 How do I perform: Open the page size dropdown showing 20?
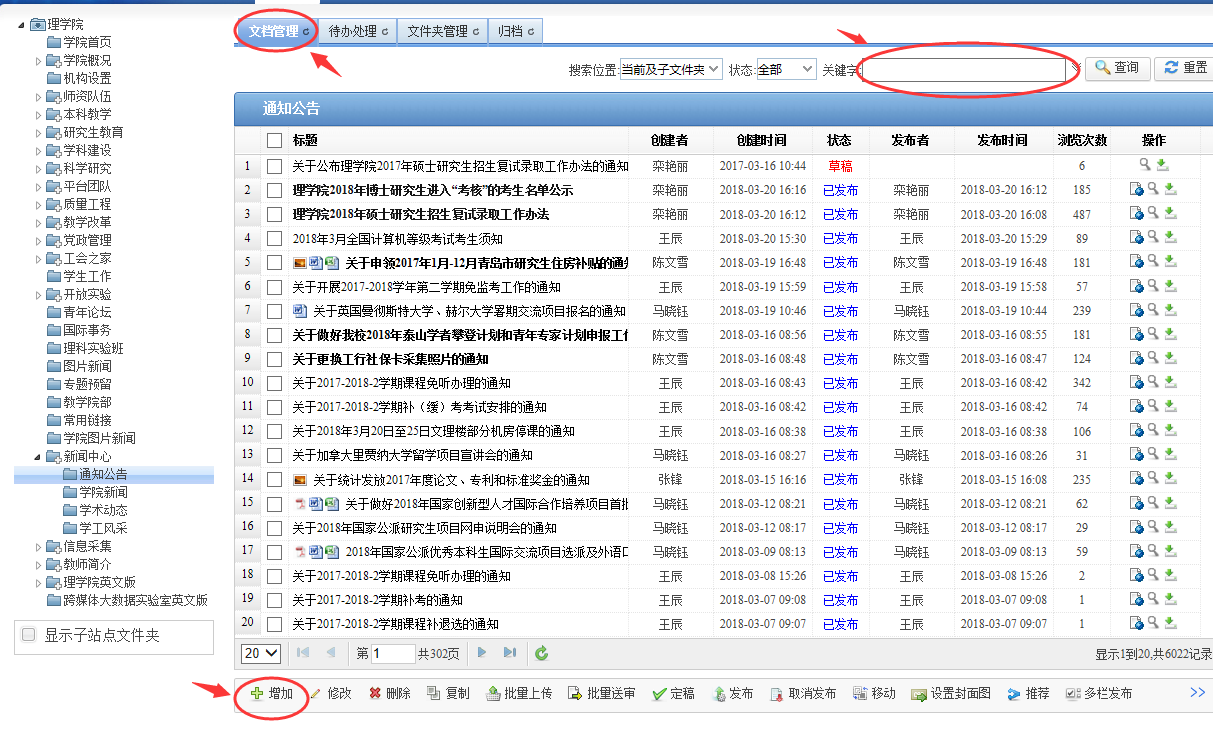pos(261,653)
